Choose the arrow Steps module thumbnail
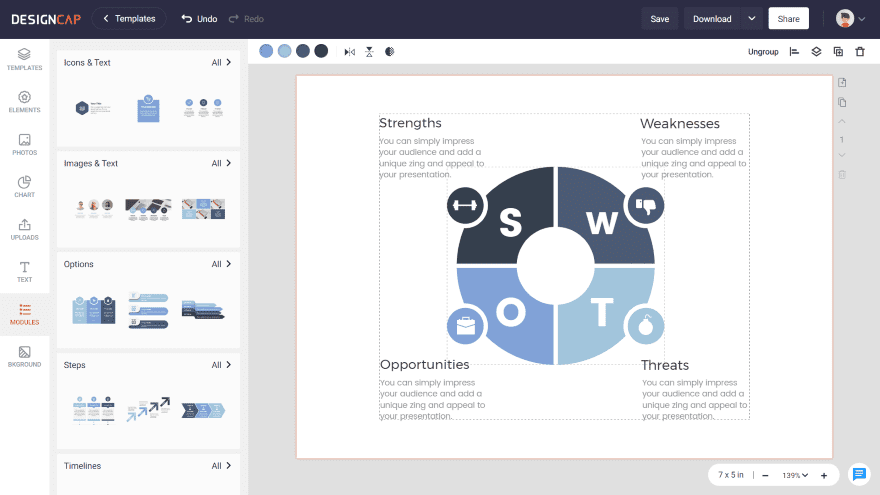The image size is (880, 495). pos(148,409)
